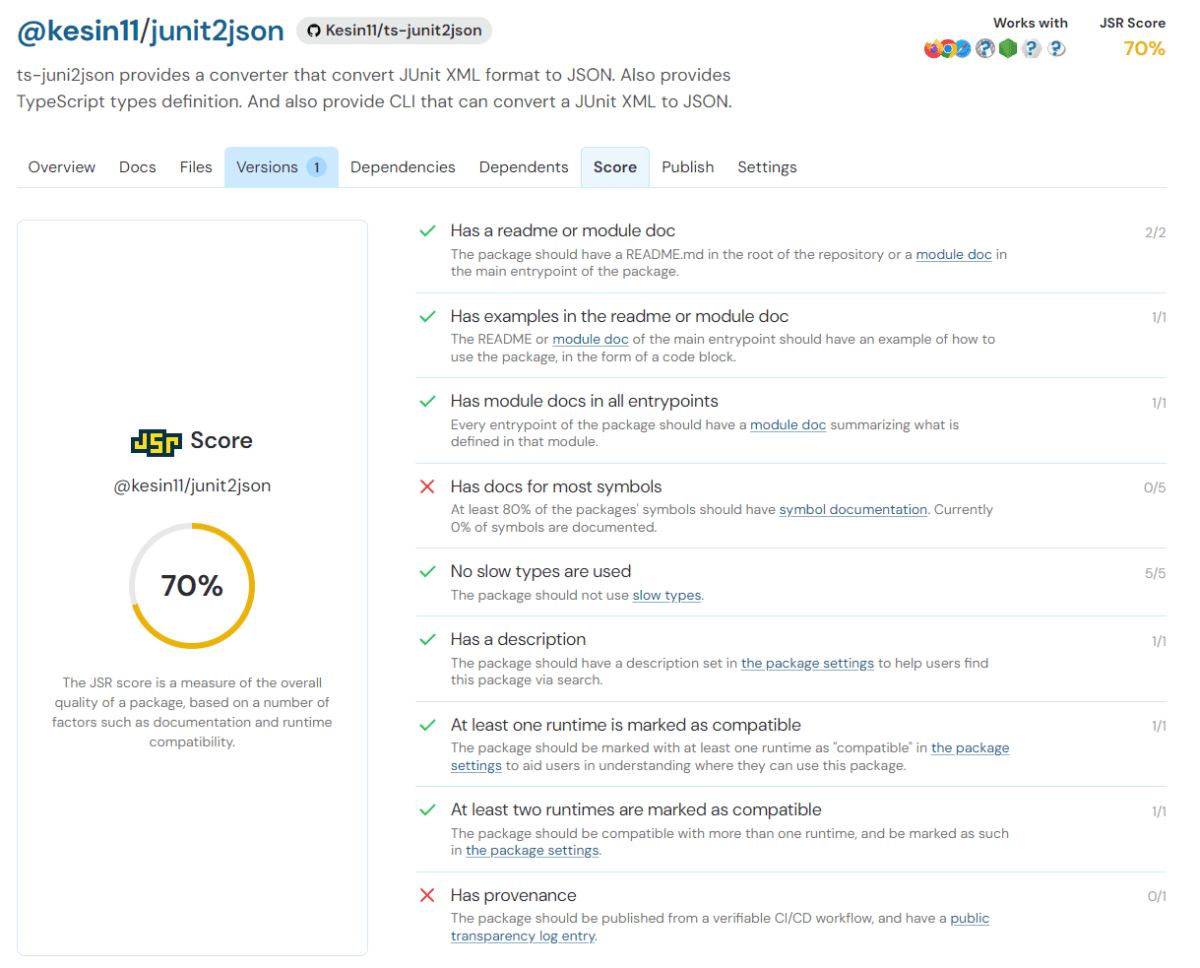Open the Kesin11/ts-junit2json GitHub repository badge

tap(394, 31)
